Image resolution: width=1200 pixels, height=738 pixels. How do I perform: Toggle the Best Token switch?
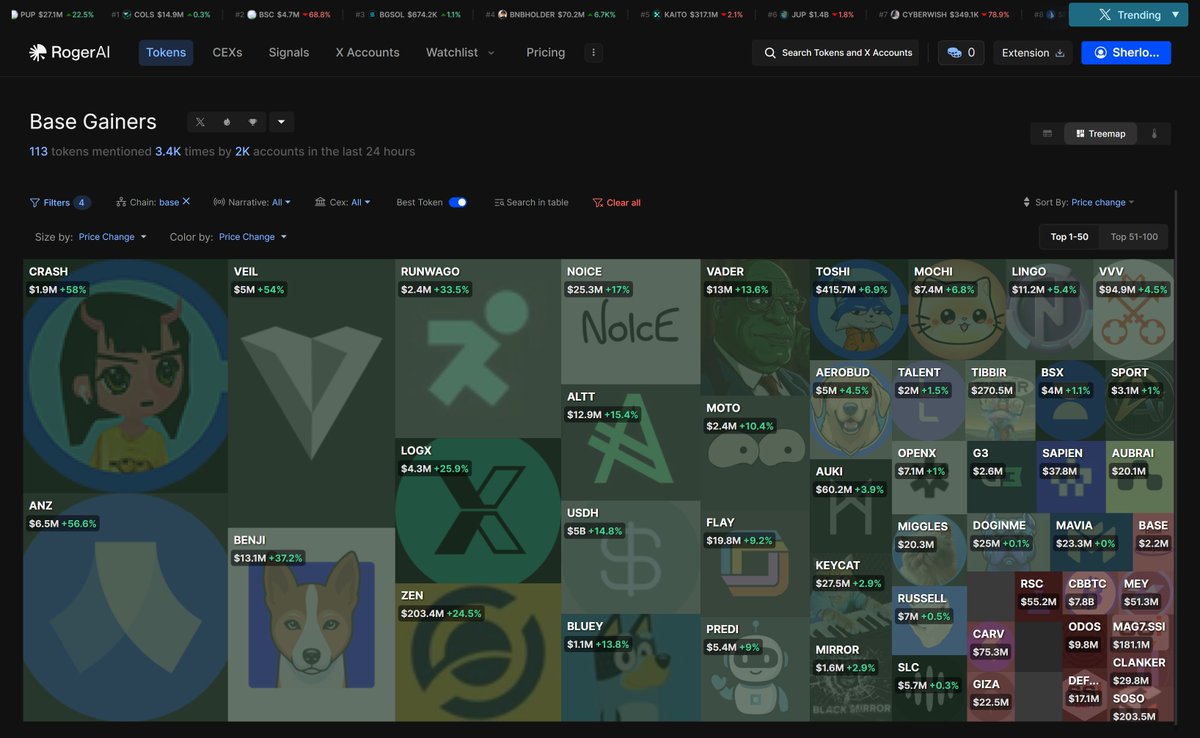tap(458, 202)
